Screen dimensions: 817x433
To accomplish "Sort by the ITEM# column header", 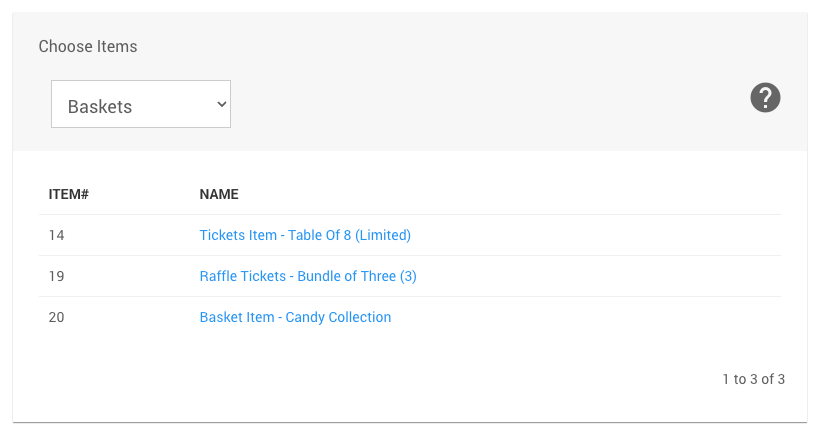I will point(69,194).
